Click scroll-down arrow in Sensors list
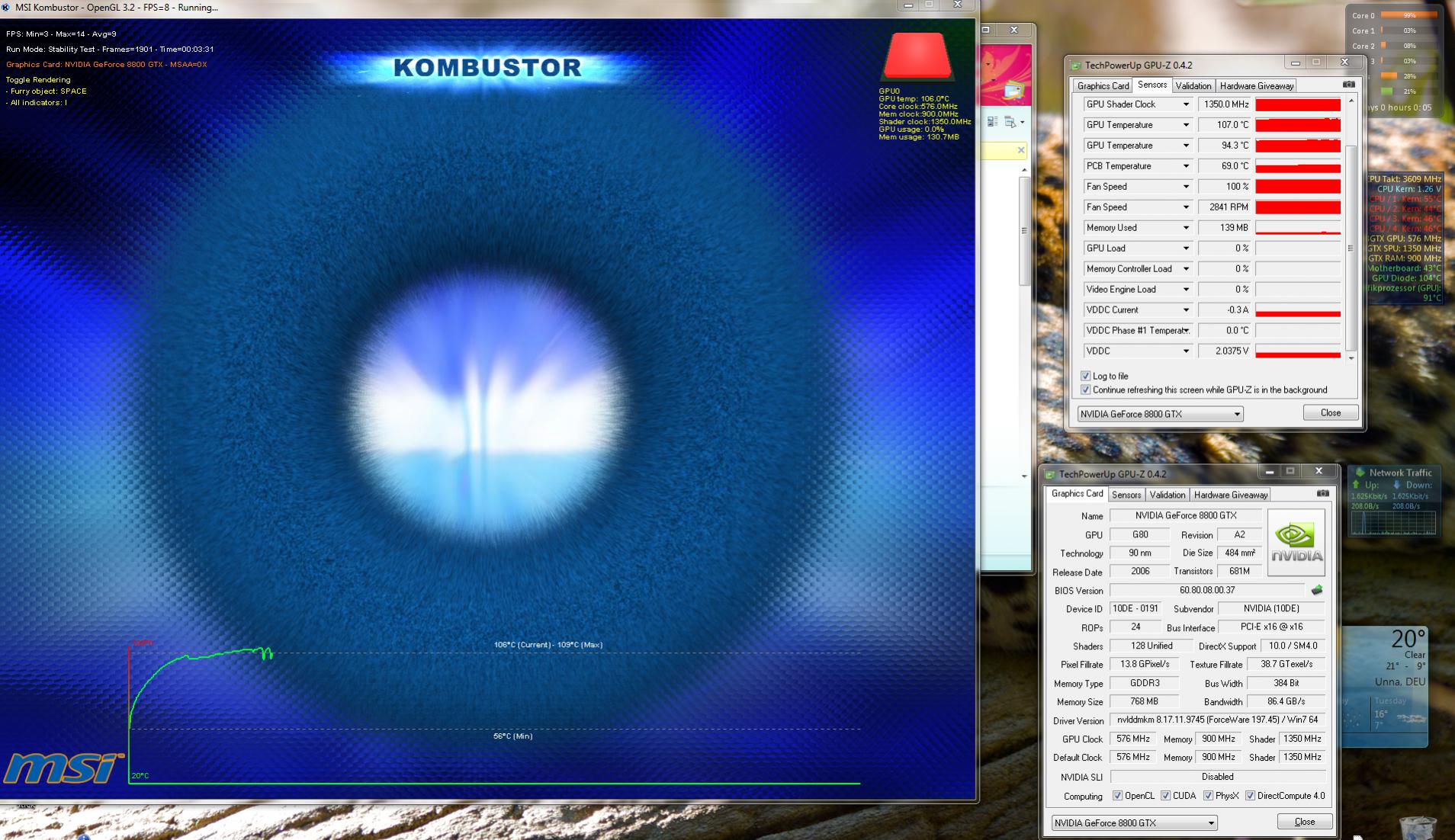 coord(1351,357)
